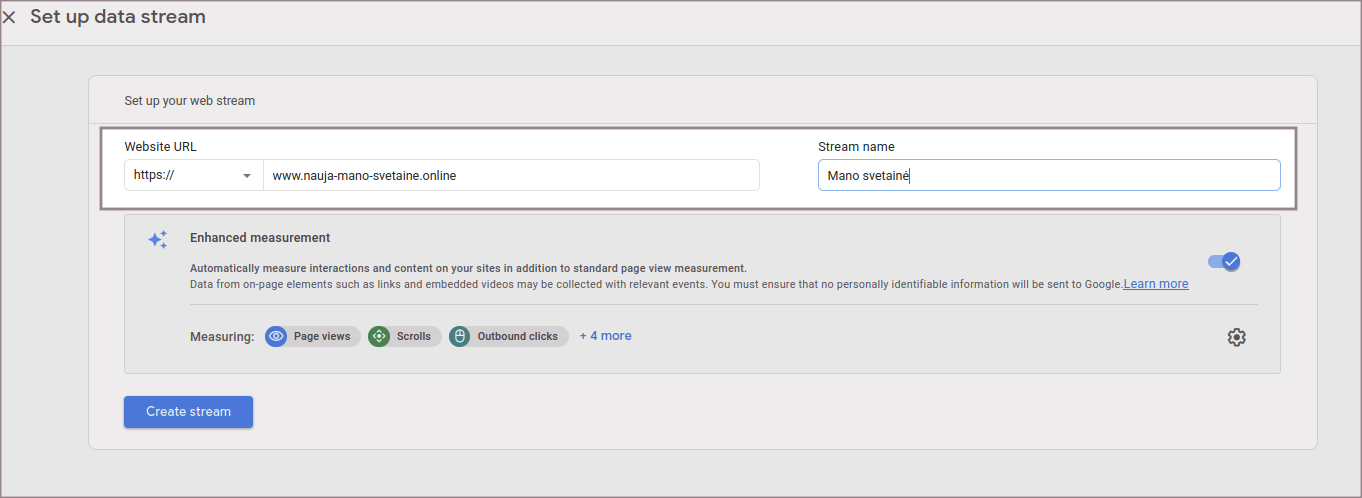Click the Website URL input field
The height and width of the screenshot is (498, 1362).
point(510,175)
